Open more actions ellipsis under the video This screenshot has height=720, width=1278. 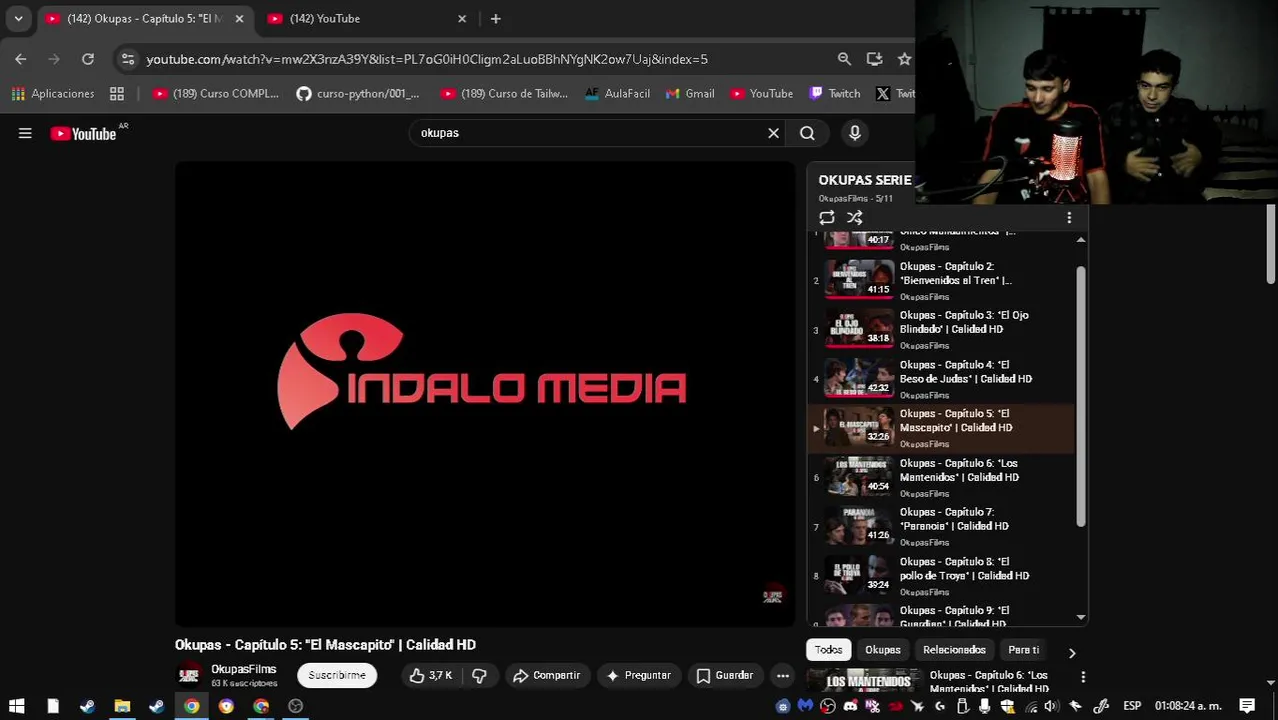click(x=783, y=676)
